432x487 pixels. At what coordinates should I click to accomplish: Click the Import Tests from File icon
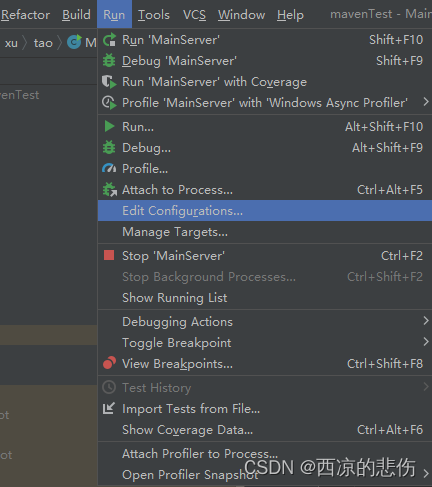pyautogui.click(x=109, y=408)
